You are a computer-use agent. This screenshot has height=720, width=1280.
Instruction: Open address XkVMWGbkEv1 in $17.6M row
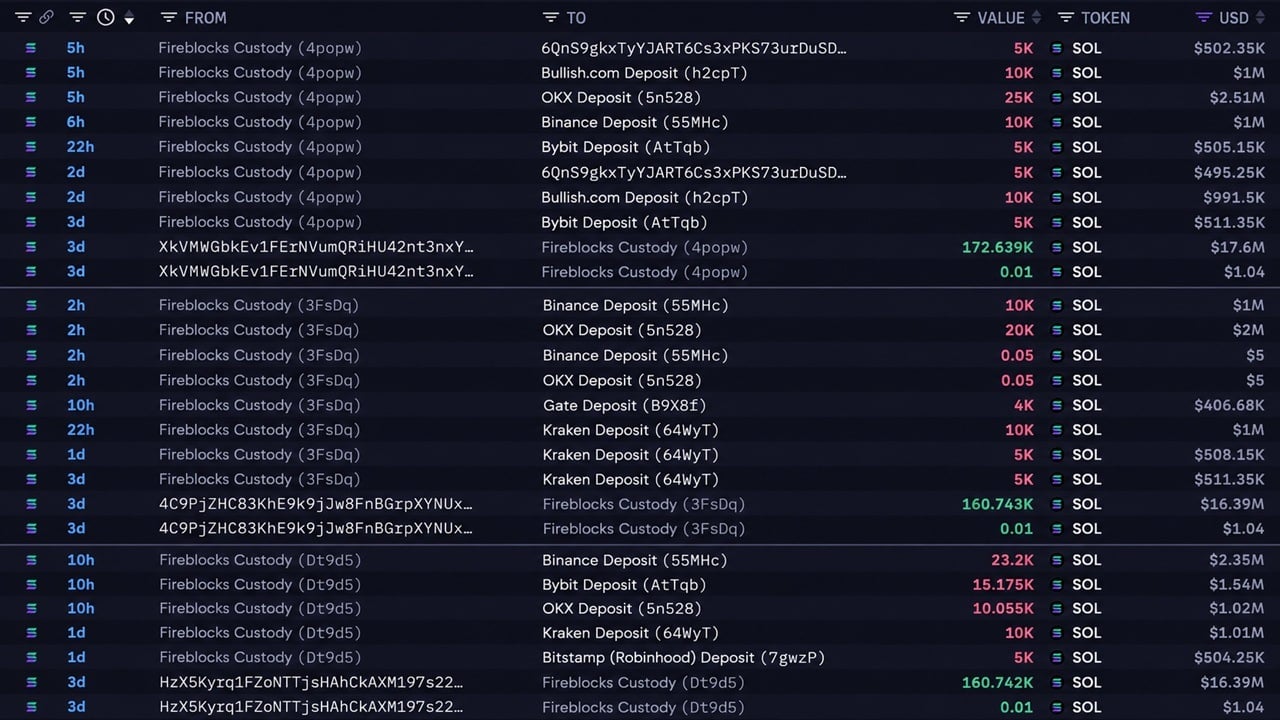pyautogui.click(x=316, y=247)
